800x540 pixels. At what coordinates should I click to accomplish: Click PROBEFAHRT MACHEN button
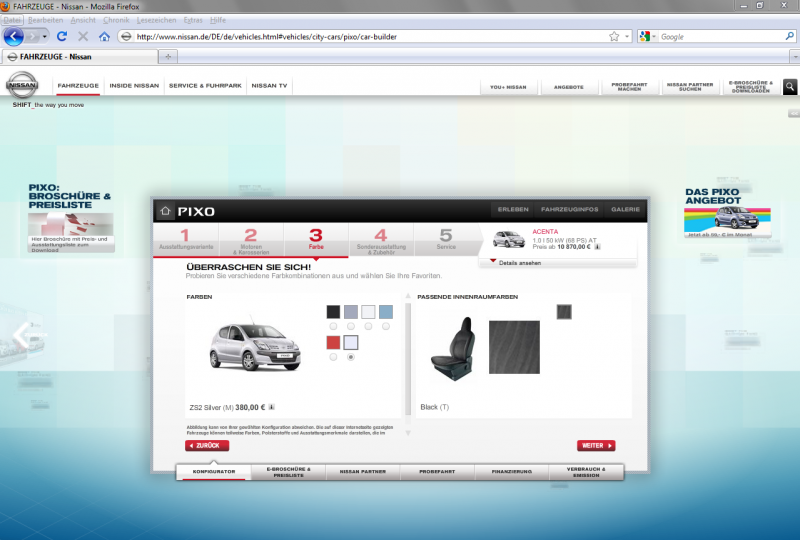tap(629, 87)
